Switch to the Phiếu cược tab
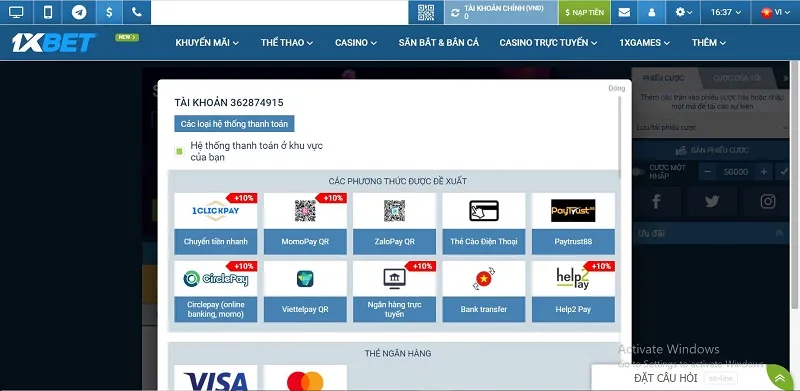Viewport: 800px width, 391px height. click(664, 78)
